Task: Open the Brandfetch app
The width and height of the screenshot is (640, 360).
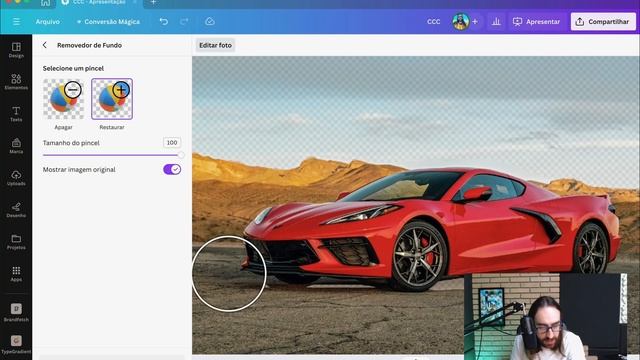Action: click(16, 312)
